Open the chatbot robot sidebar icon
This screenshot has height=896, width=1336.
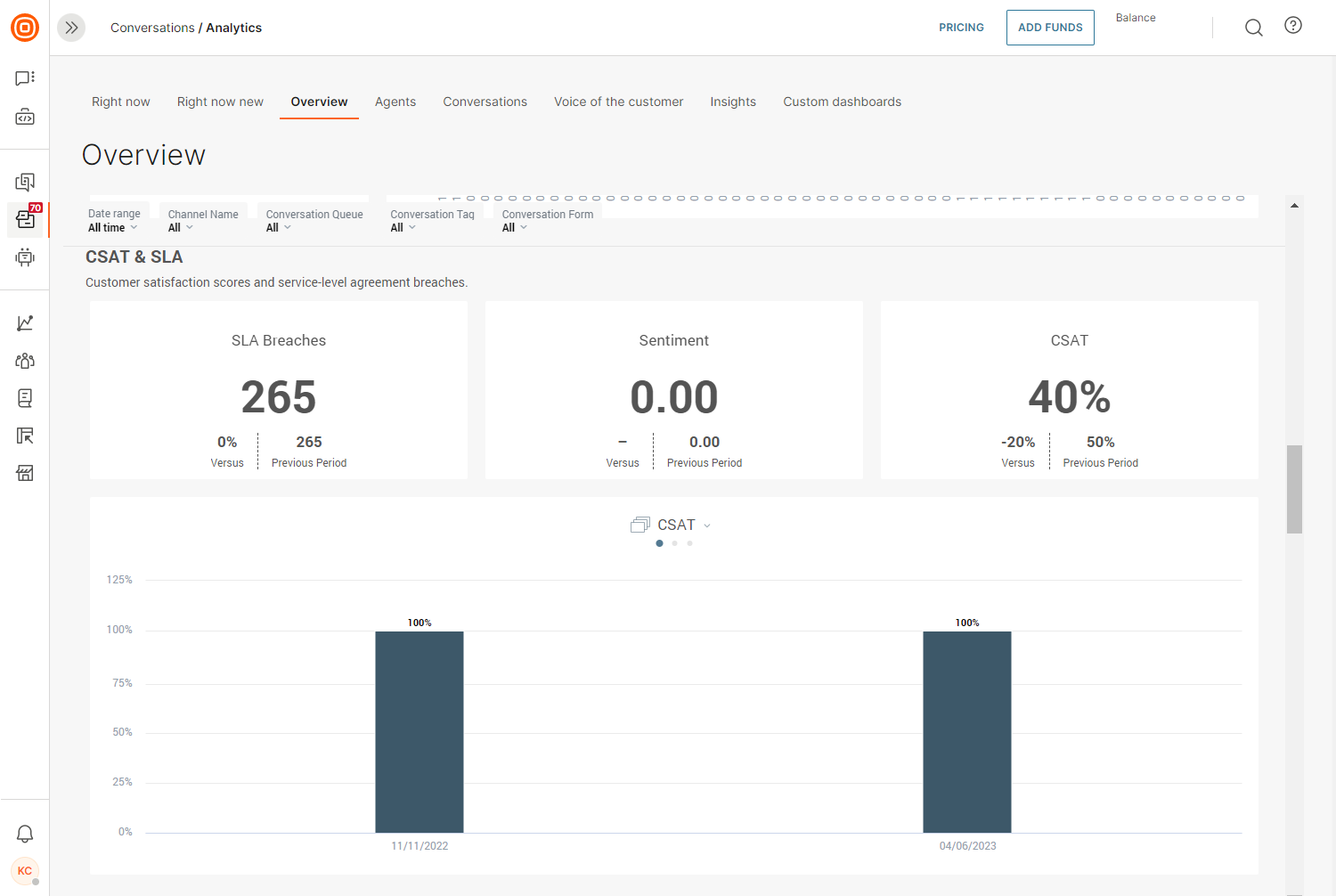pyautogui.click(x=25, y=257)
